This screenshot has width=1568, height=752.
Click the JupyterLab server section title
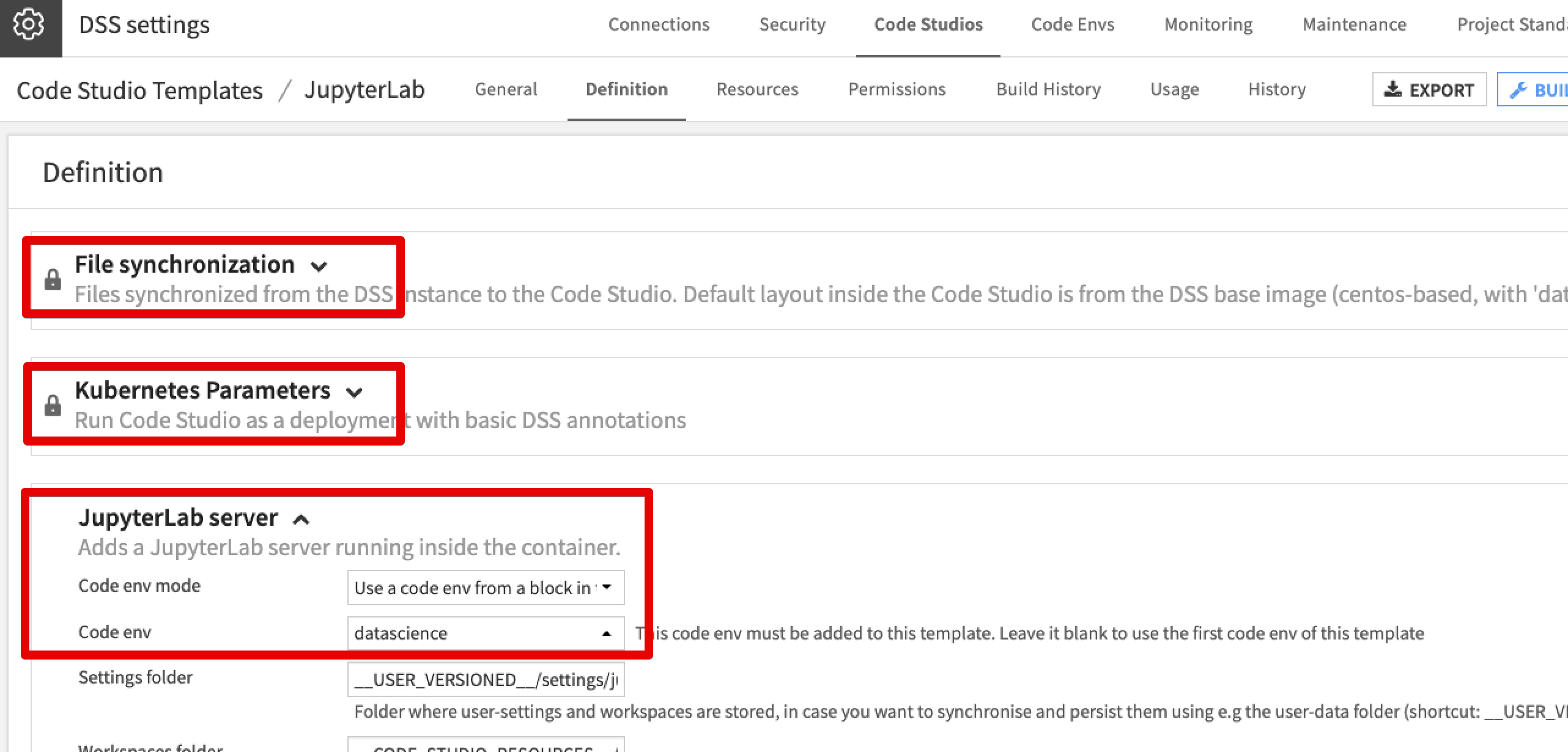pyautogui.click(x=178, y=517)
